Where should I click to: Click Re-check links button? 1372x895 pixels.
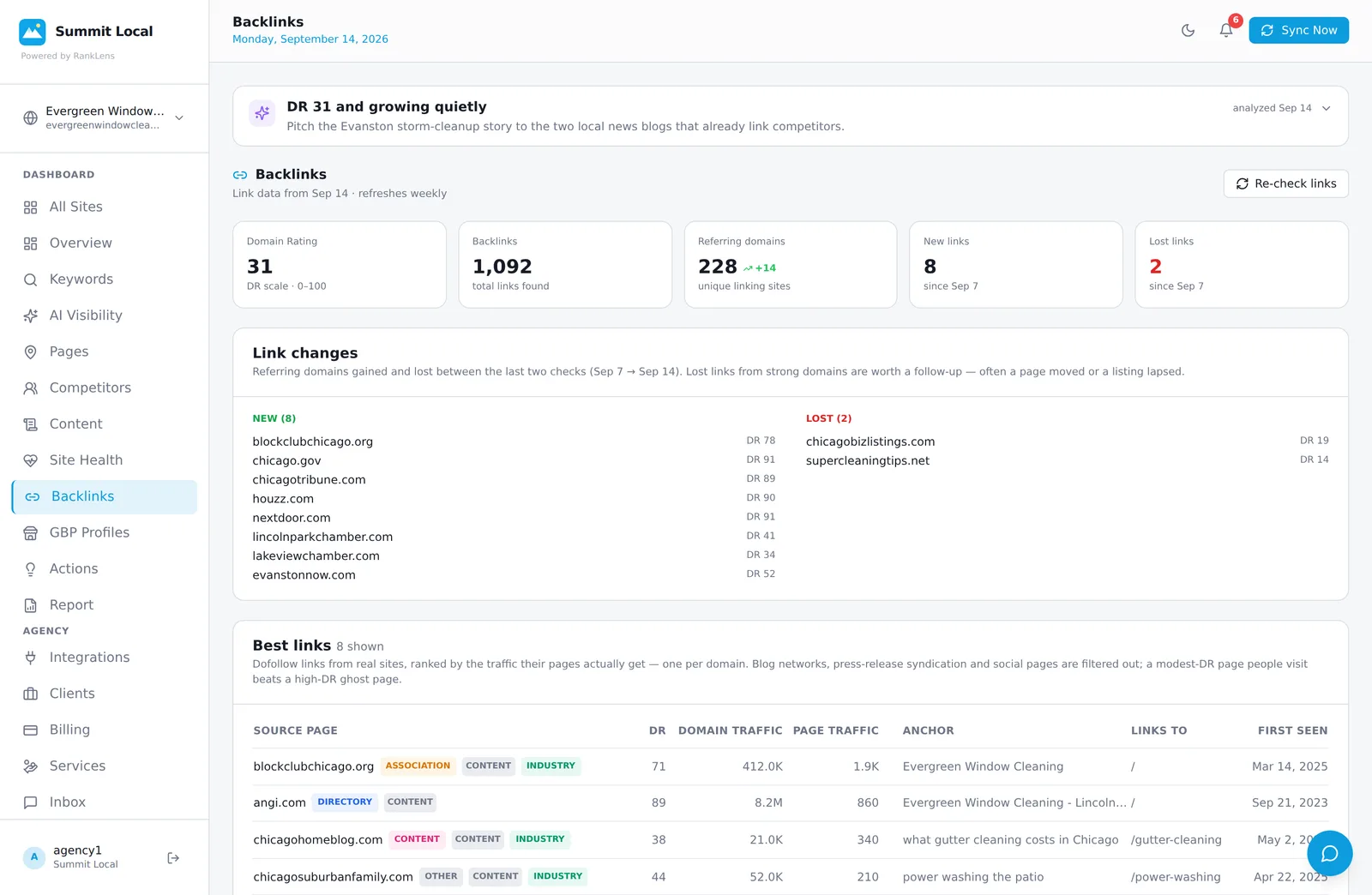(x=1285, y=183)
